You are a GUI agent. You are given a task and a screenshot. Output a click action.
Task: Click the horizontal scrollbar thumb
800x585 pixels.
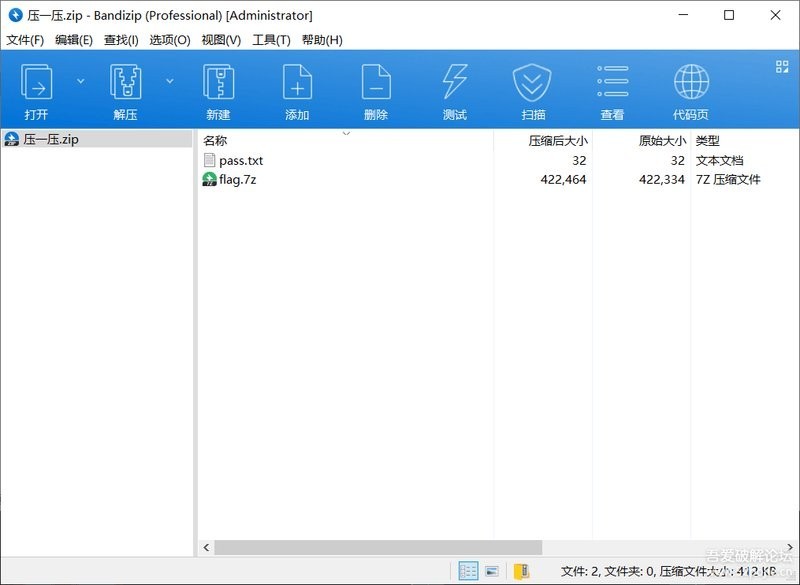(x=378, y=547)
